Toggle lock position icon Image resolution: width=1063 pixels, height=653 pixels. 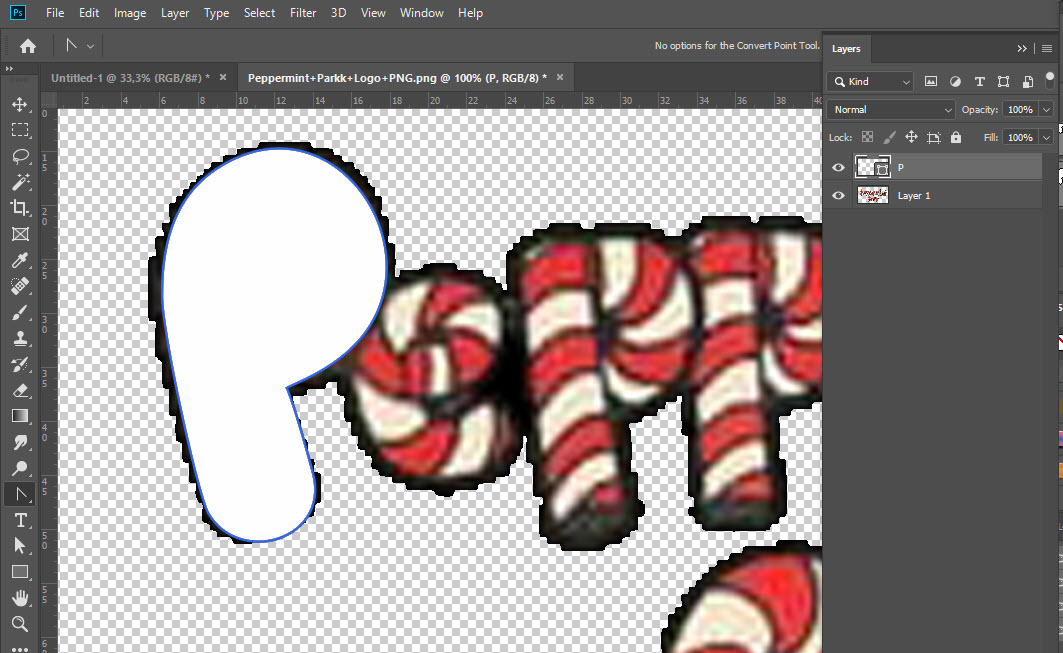pyautogui.click(x=911, y=137)
